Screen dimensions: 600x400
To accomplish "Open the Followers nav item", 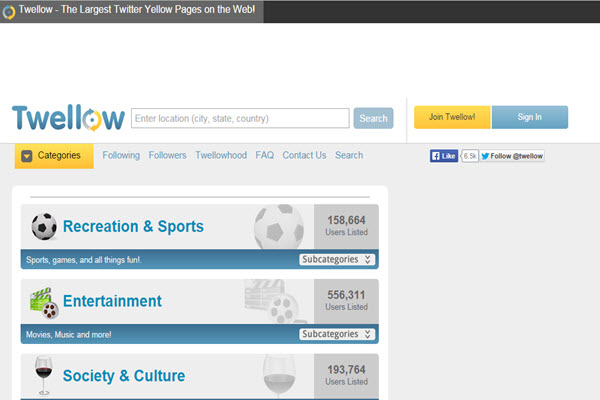I will [167, 155].
